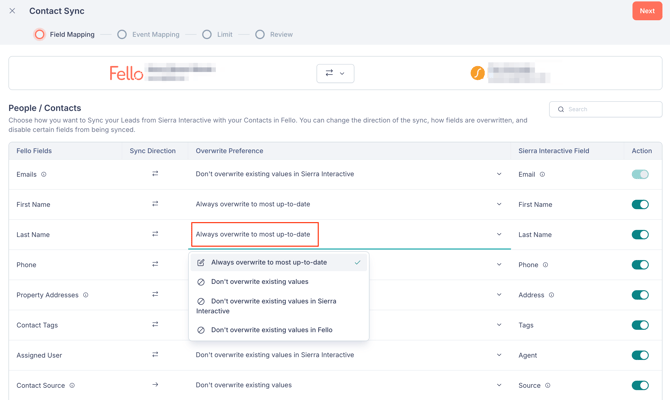Open overwrite preference dropdown for Emails
Viewport: 670px width, 400px height.
point(349,174)
